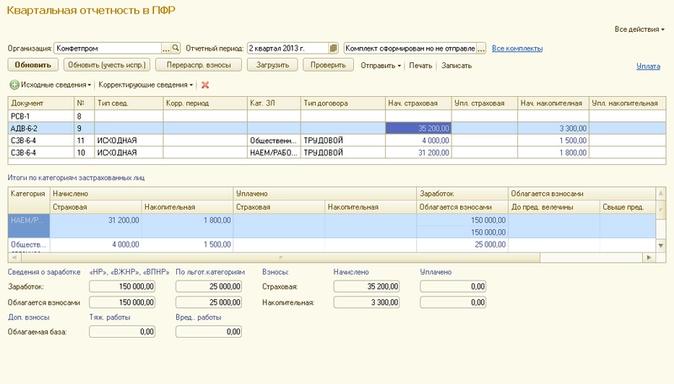
Task: Click the Записать command
Action: point(456,66)
